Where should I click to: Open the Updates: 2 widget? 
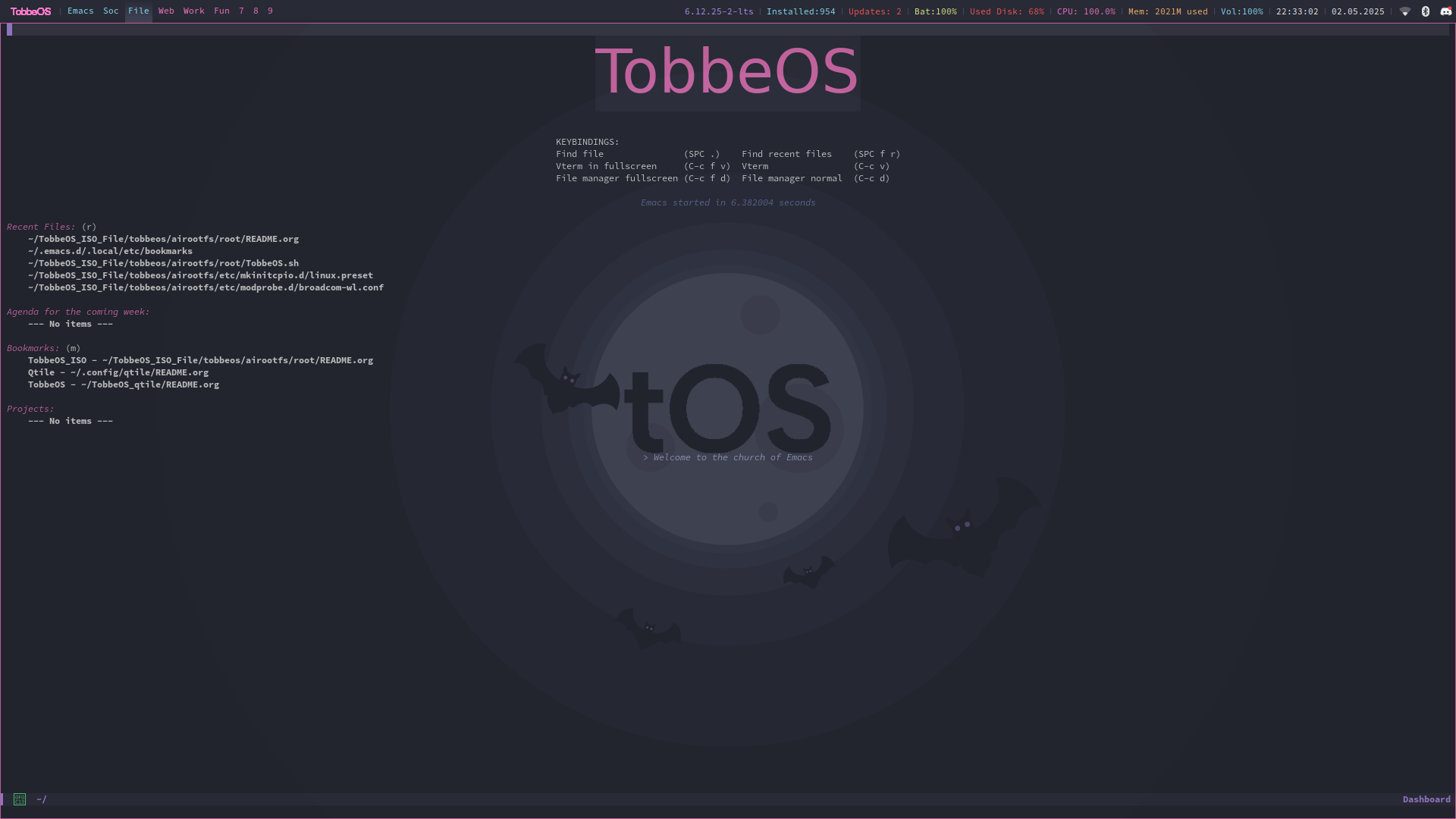(x=875, y=12)
